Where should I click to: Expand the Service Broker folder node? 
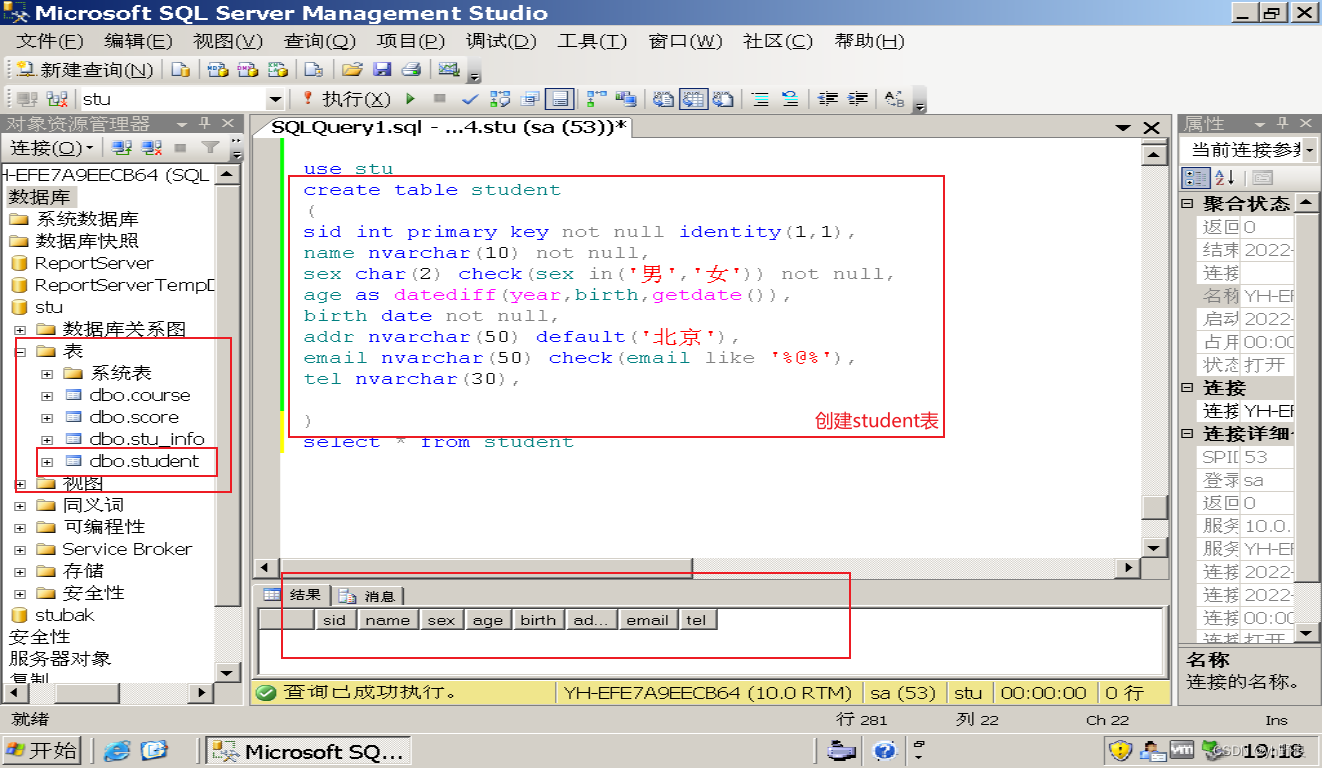[x=20, y=549]
